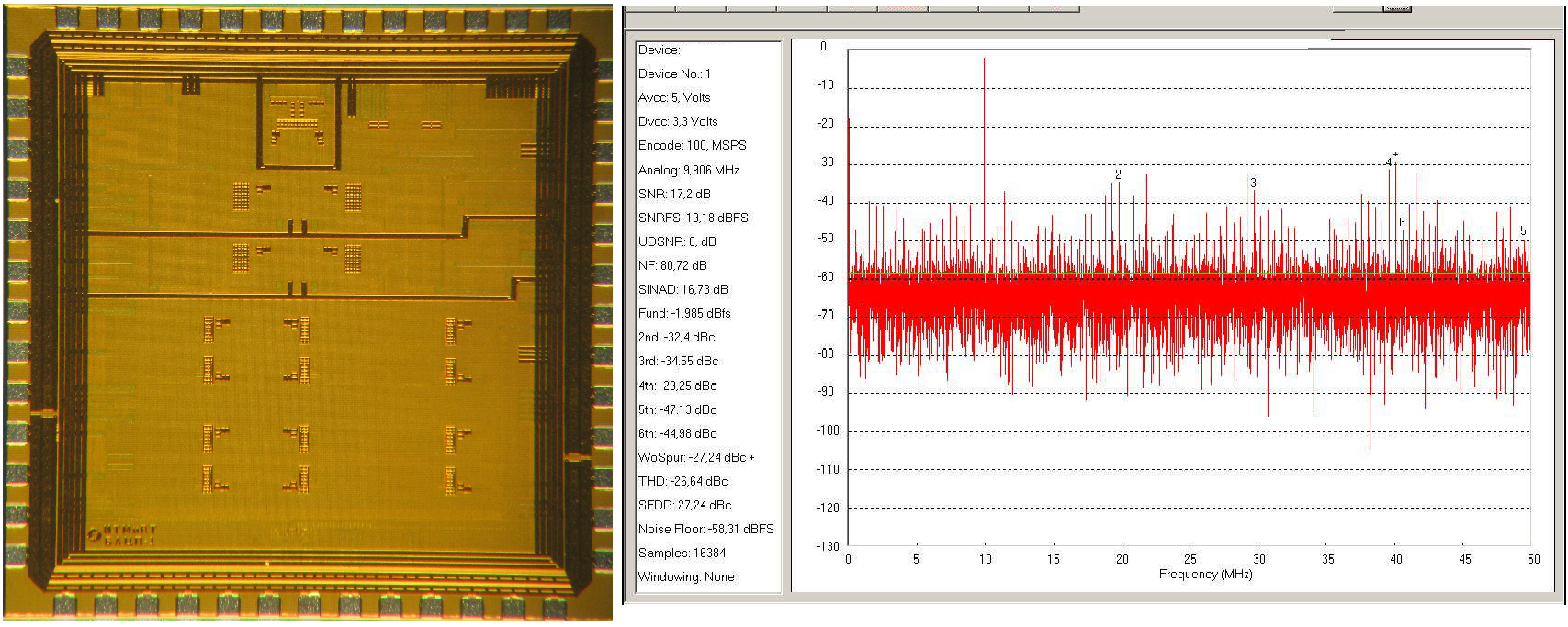Click the 'Avcc: 5, Volts' entry
The image size is (1568, 627).
pyautogui.click(x=674, y=97)
